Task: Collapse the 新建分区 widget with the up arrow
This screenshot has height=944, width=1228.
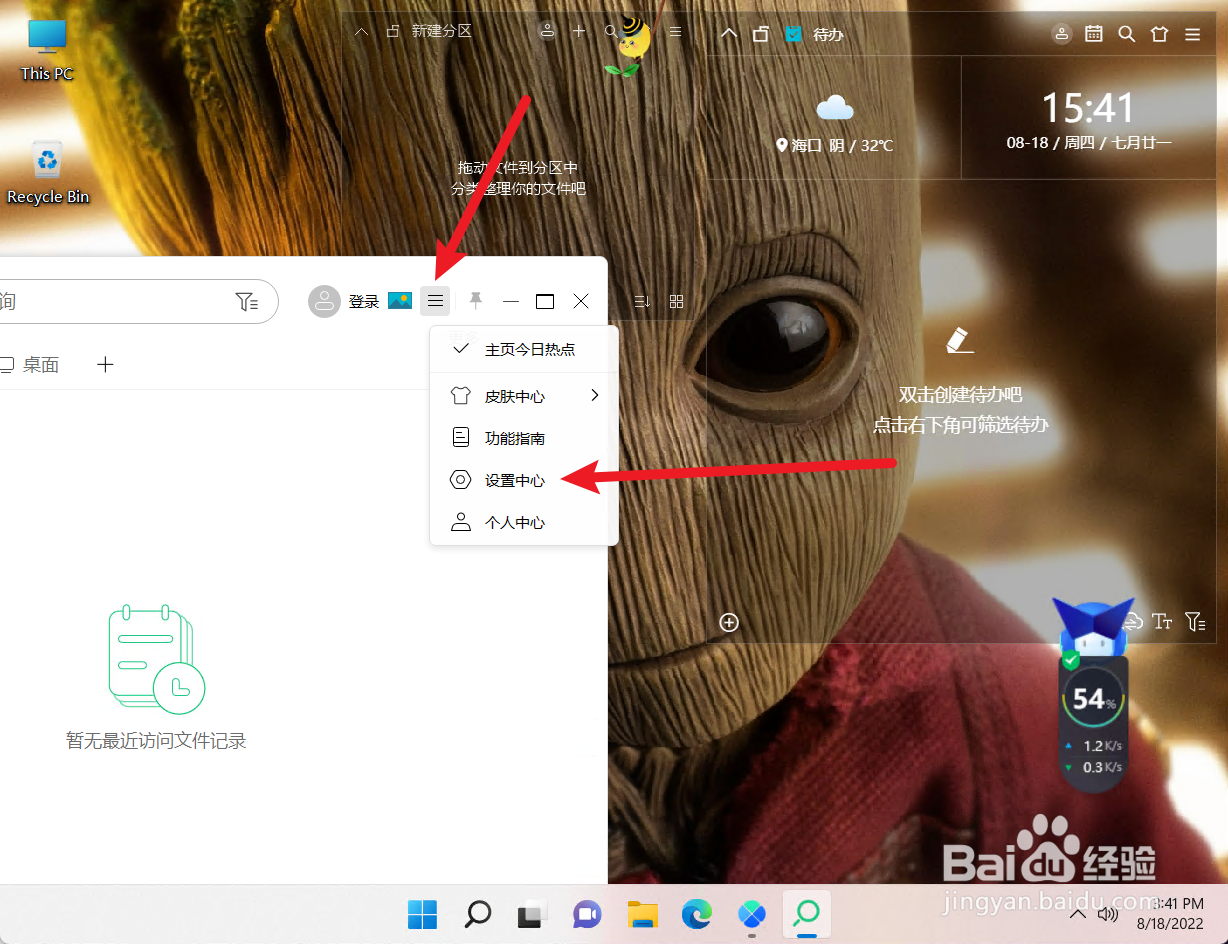Action: pyautogui.click(x=362, y=32)
